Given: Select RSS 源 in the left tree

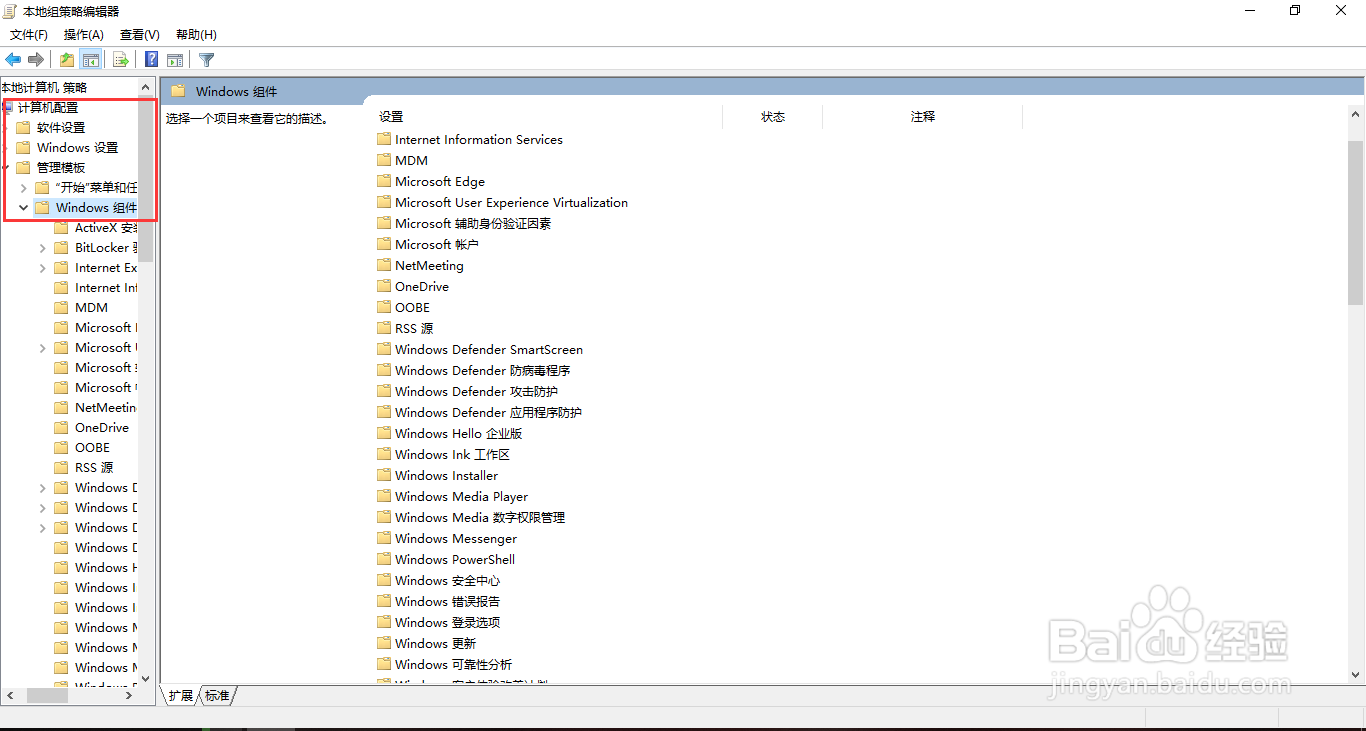Looking at the screenshot, I should 94,468.
